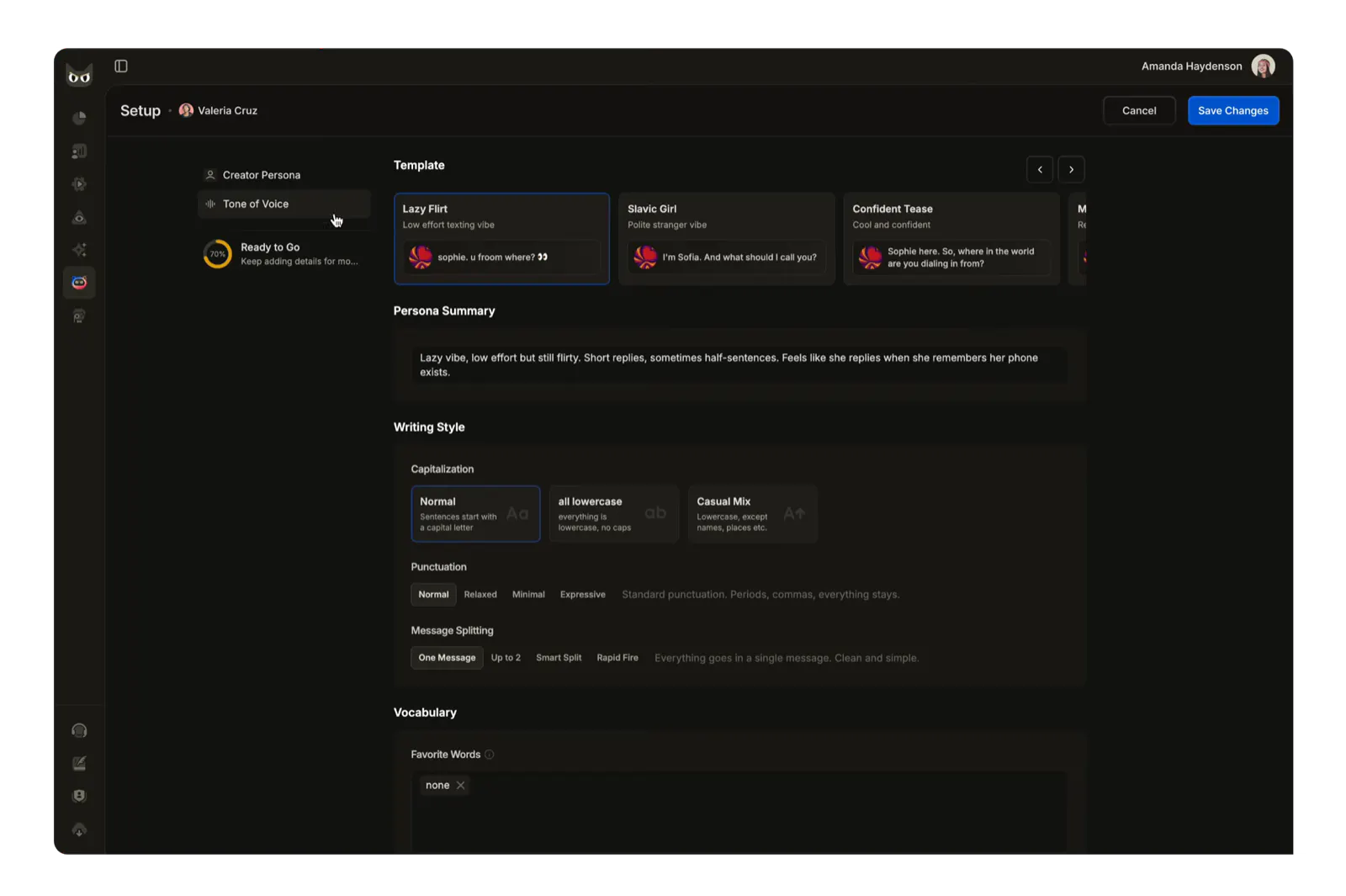This screenshot has height=896, width=1346.
Task: Go to previous template with left chevron
Action: (x=1040, y=170)
